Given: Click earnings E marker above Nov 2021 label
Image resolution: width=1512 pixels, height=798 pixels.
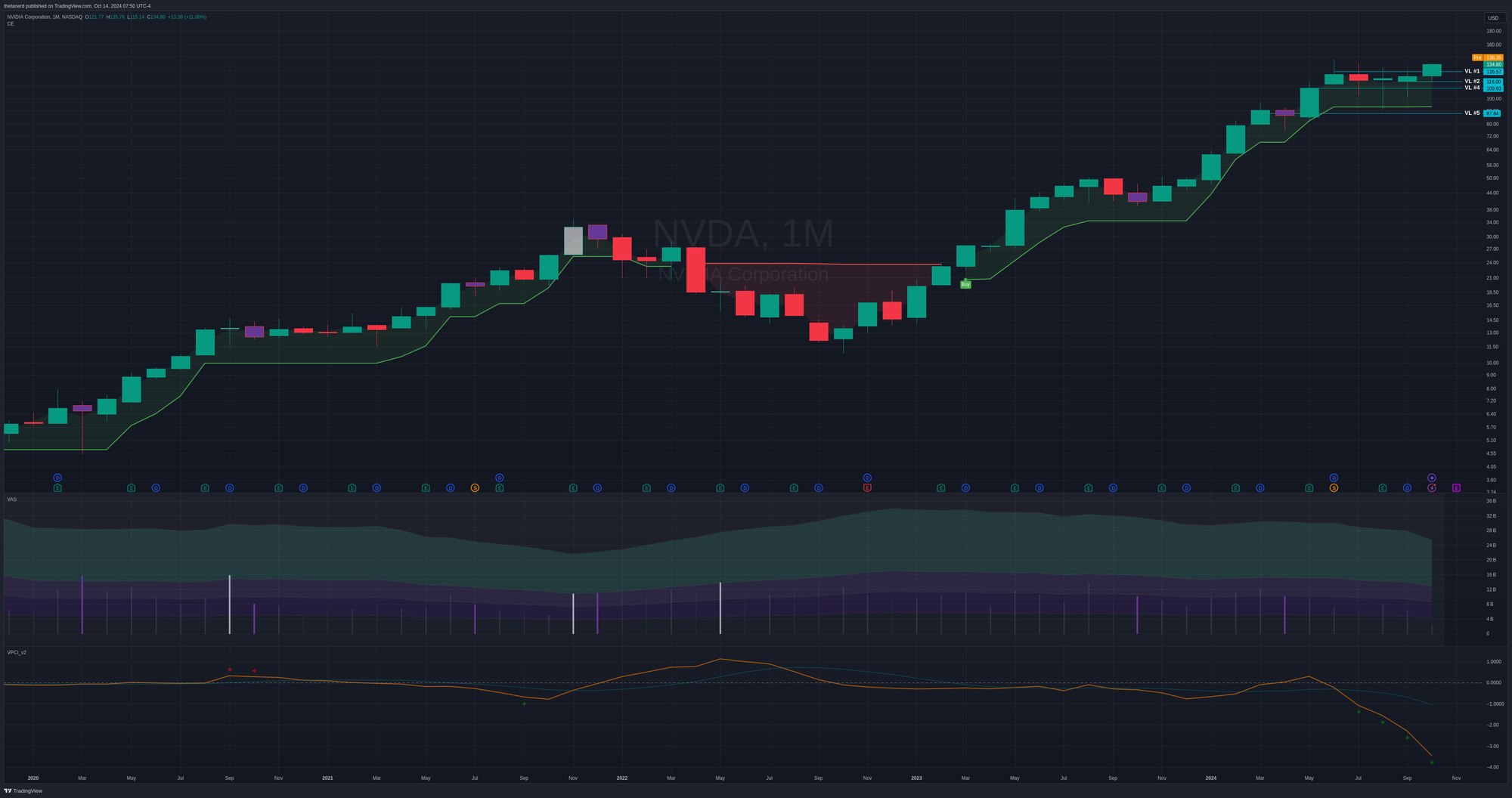Looking at the screenshot, I should pos(573,488).
